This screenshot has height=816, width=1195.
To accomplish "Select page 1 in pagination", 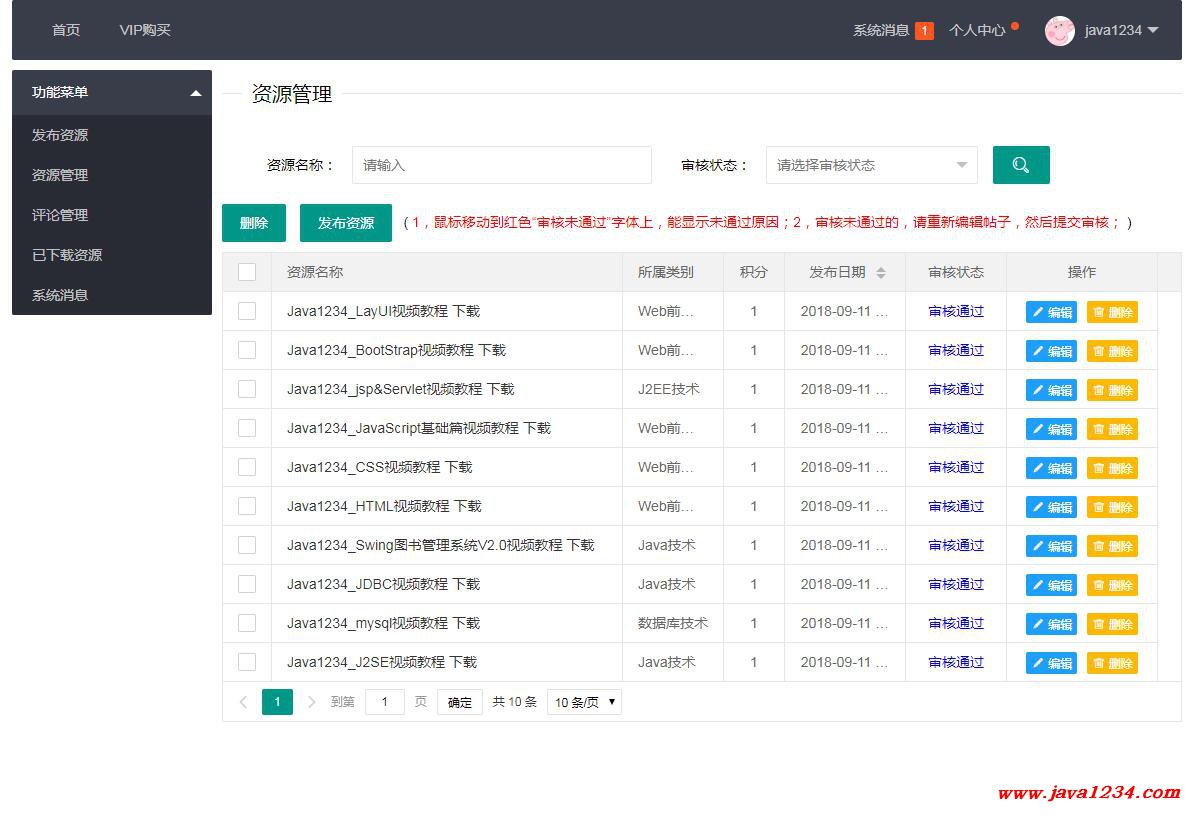I will coord(277,702).
